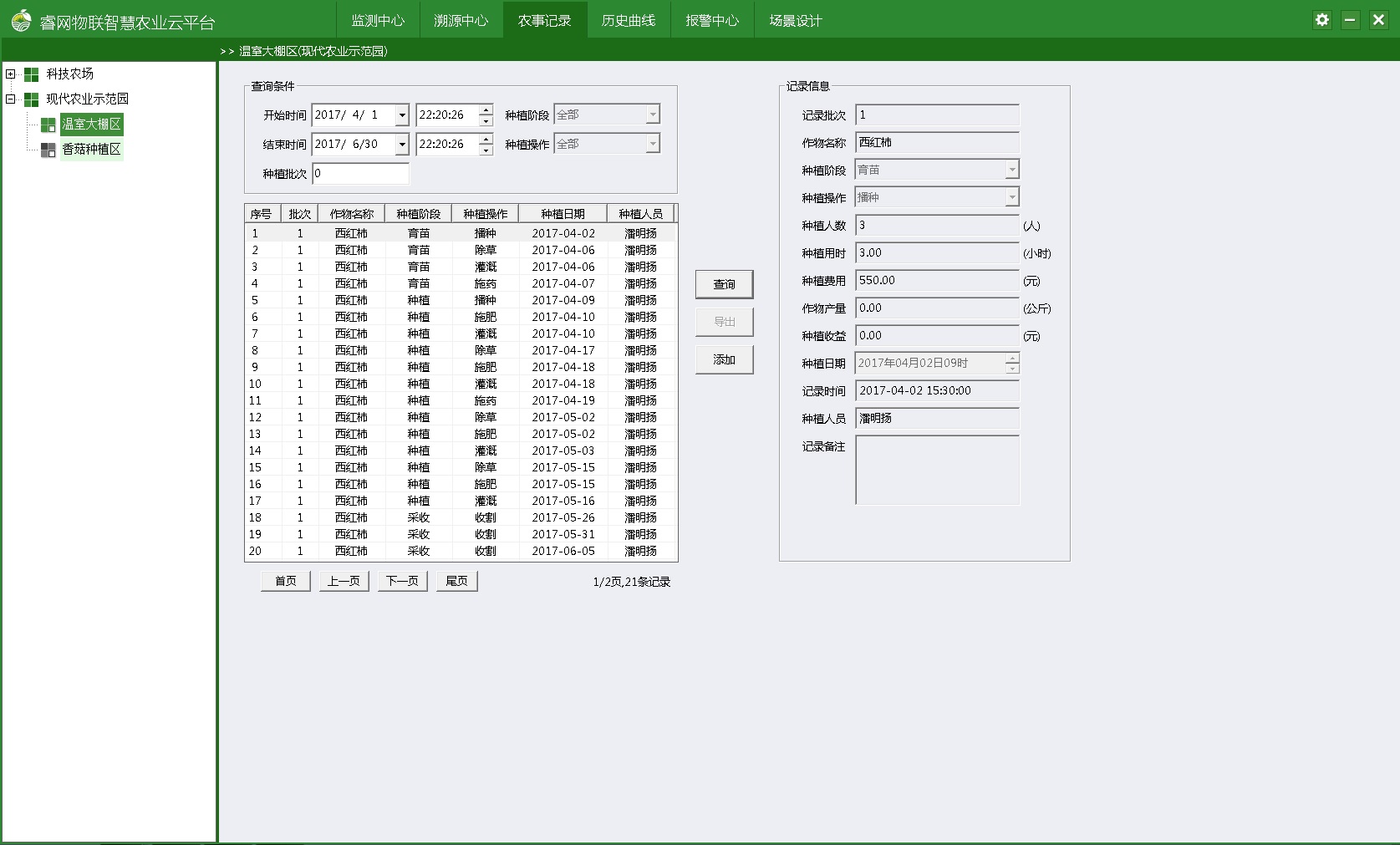Screen dimensions: 1400x845
Task: Open settings gear icon in title bar
Action: (x=1321, y=20)
